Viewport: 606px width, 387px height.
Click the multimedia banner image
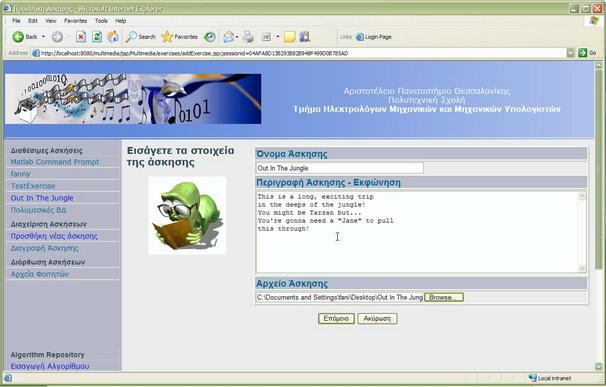point(133,99)
